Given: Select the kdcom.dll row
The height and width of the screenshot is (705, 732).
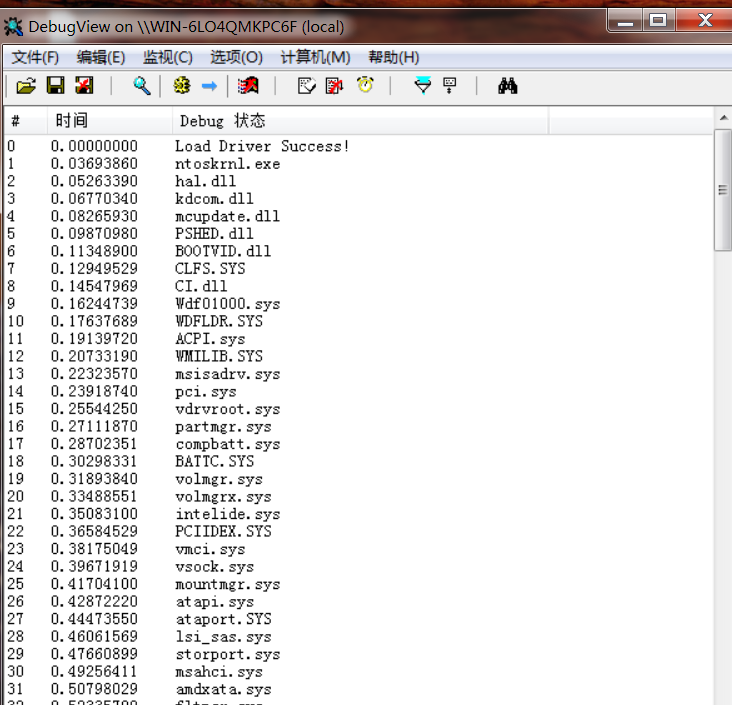Looking at the screenshot, I should [x=359, y=199].
